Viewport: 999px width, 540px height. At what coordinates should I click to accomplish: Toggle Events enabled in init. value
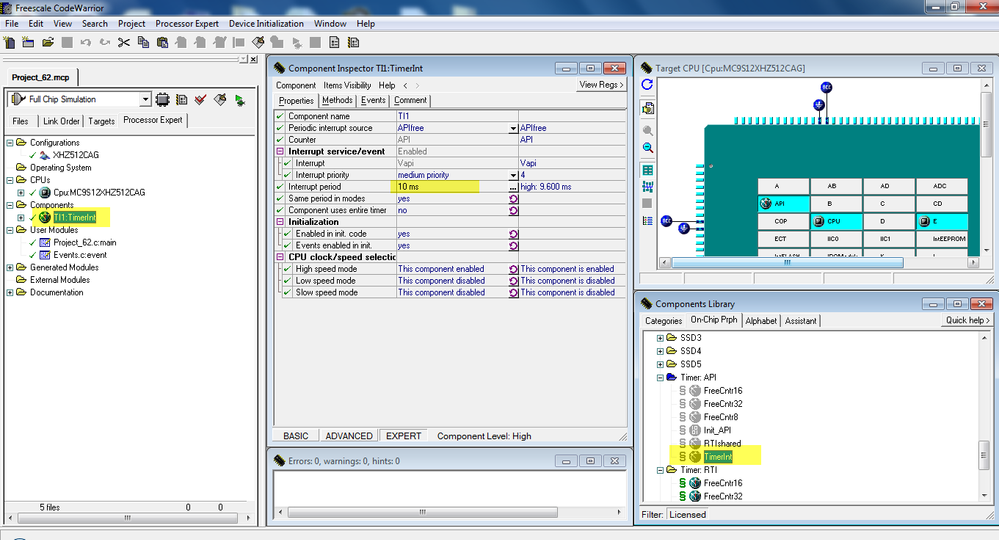[x=514, y=246]
